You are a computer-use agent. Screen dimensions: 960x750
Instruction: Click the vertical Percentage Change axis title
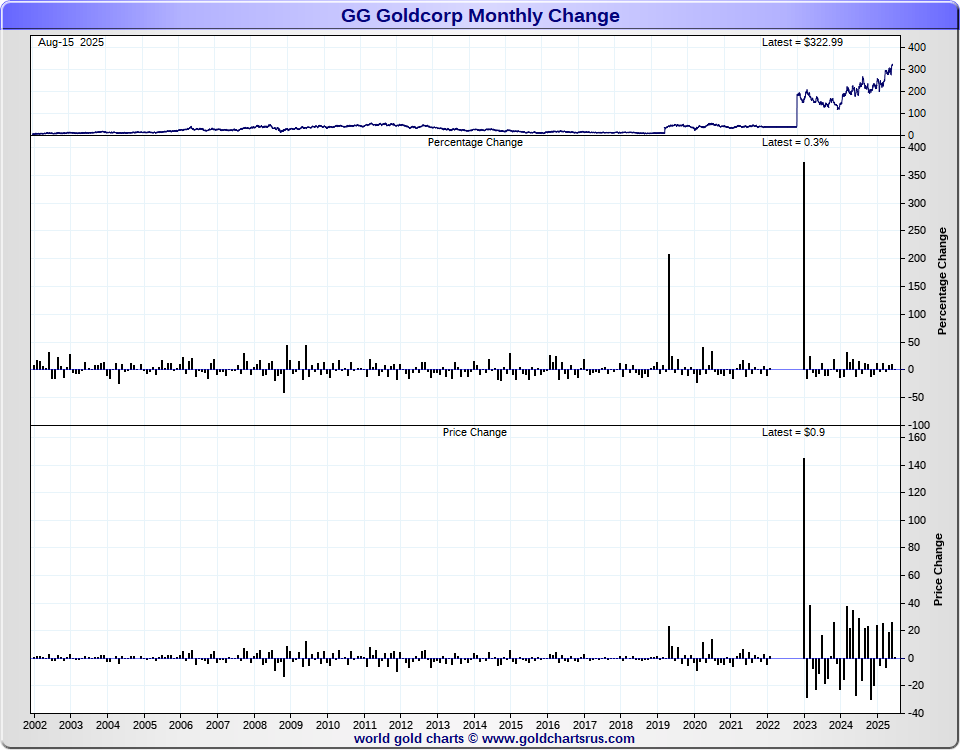coord(942,281)
